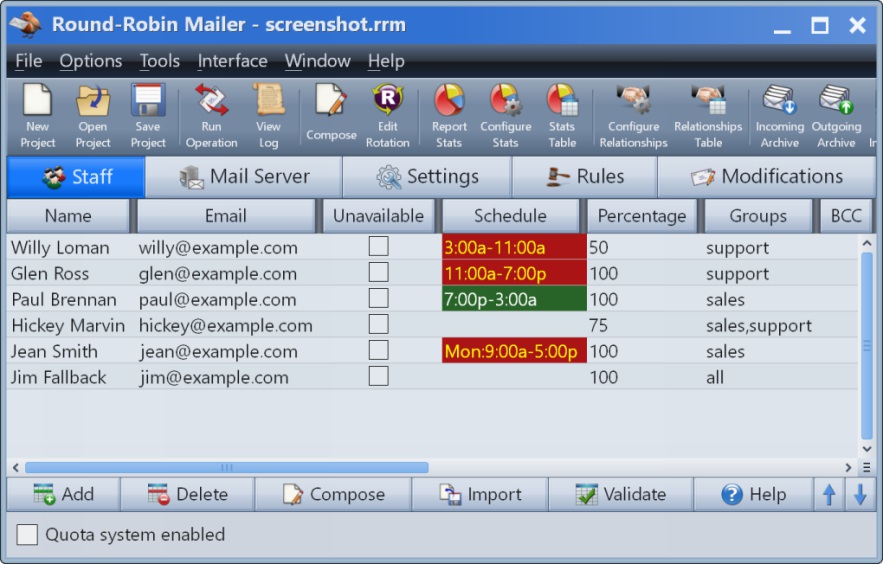Sort by the Name column header
Image resolution: width=883 pixels, height=564 pixels.
click(x=68, y=216)
